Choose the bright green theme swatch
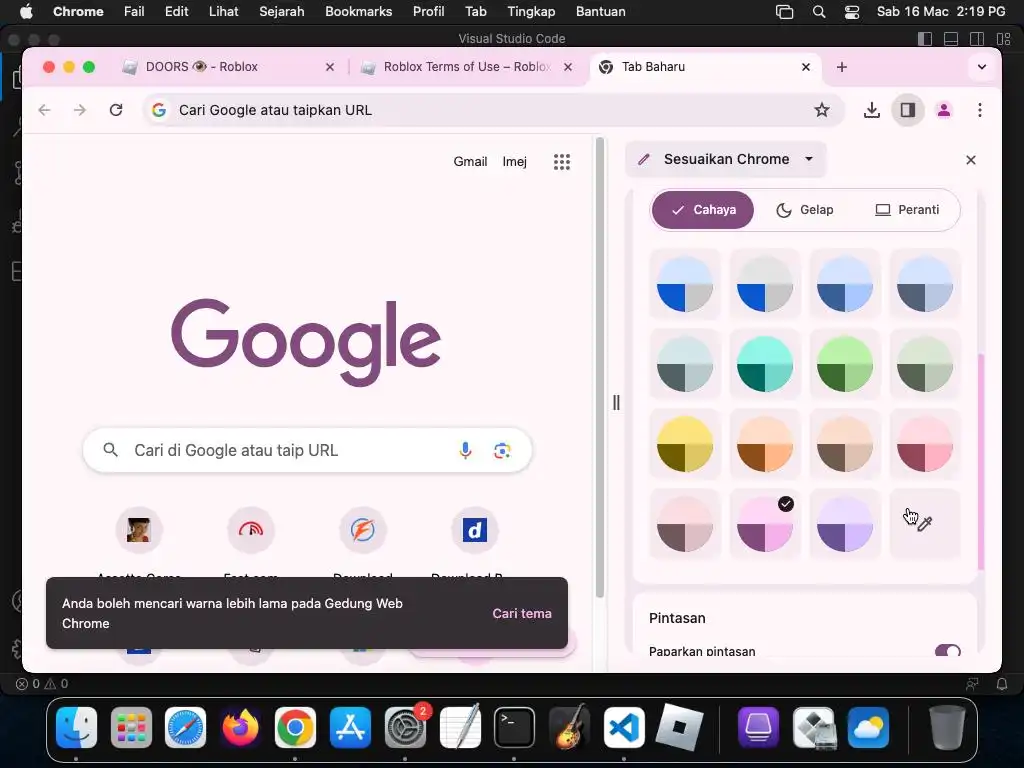This screenshot has height=768, width=1024. coord(844,364)
